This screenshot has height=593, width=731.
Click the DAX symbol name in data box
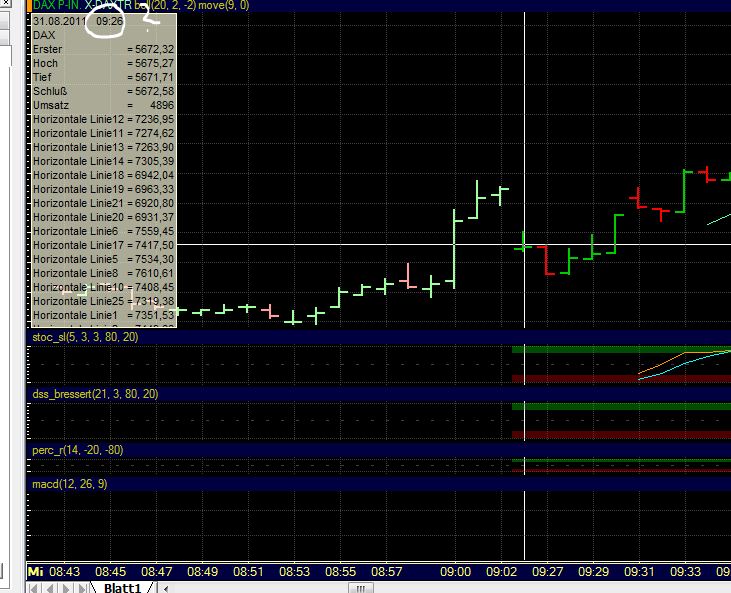pos(44,35)
